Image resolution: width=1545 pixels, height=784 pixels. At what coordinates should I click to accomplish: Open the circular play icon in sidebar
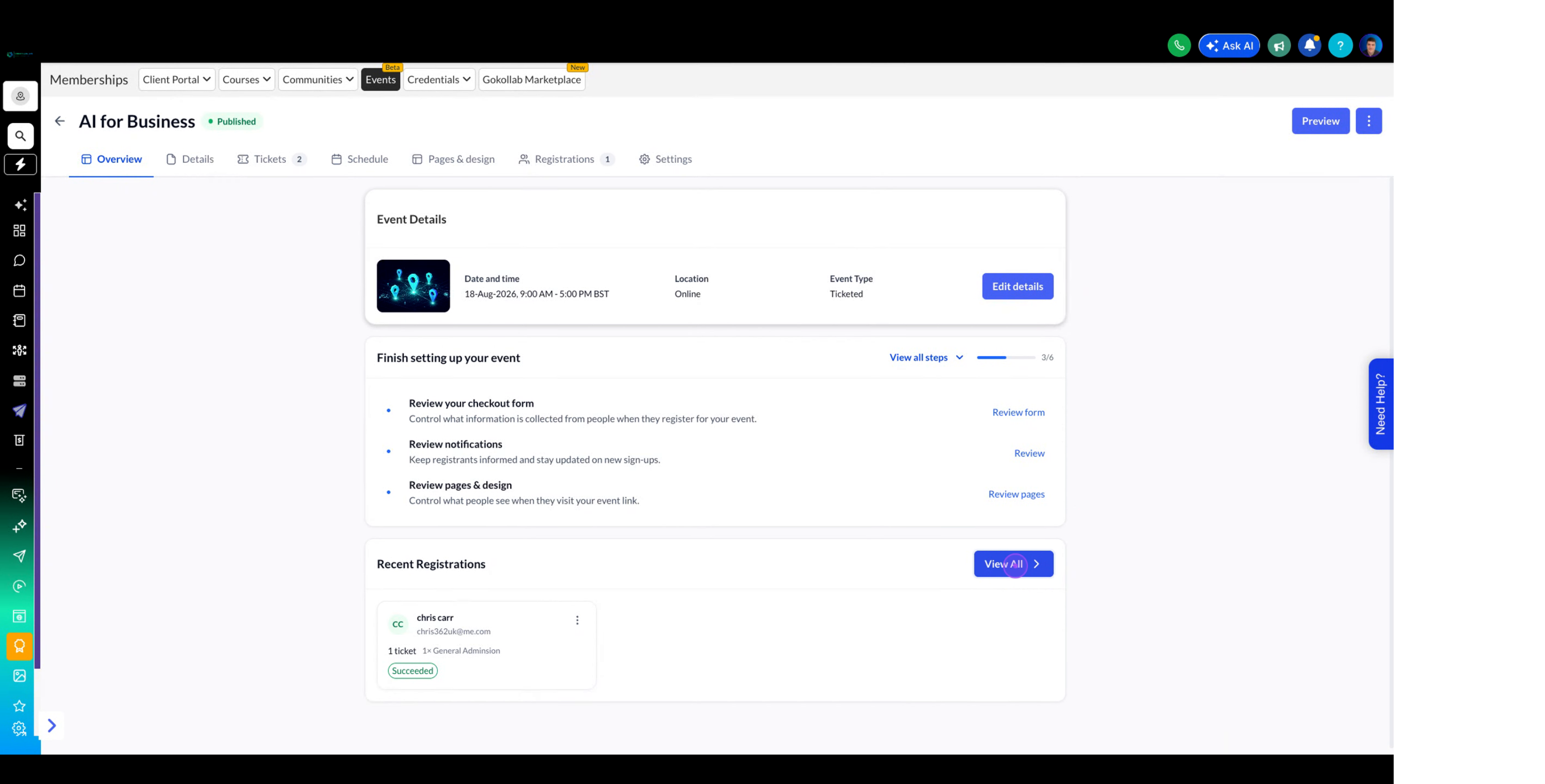20,586
